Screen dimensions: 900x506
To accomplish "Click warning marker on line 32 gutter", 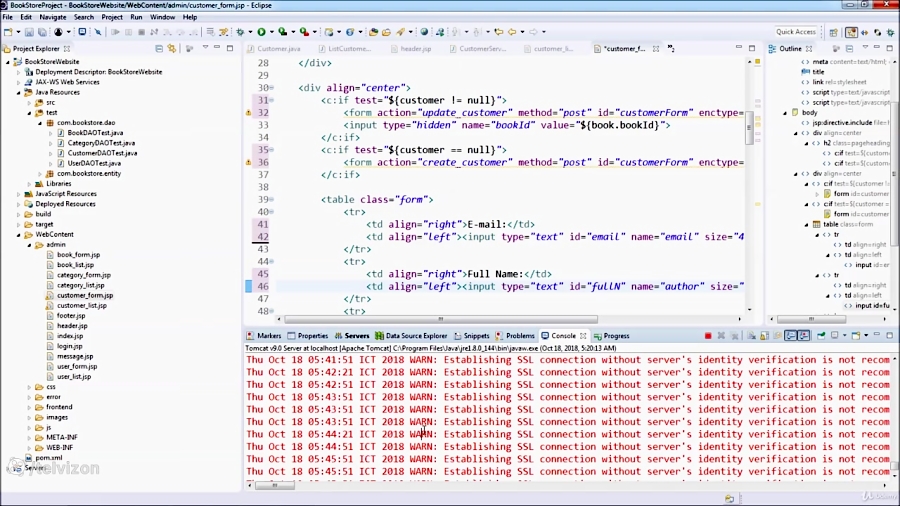I will click(x=249, y=113).
